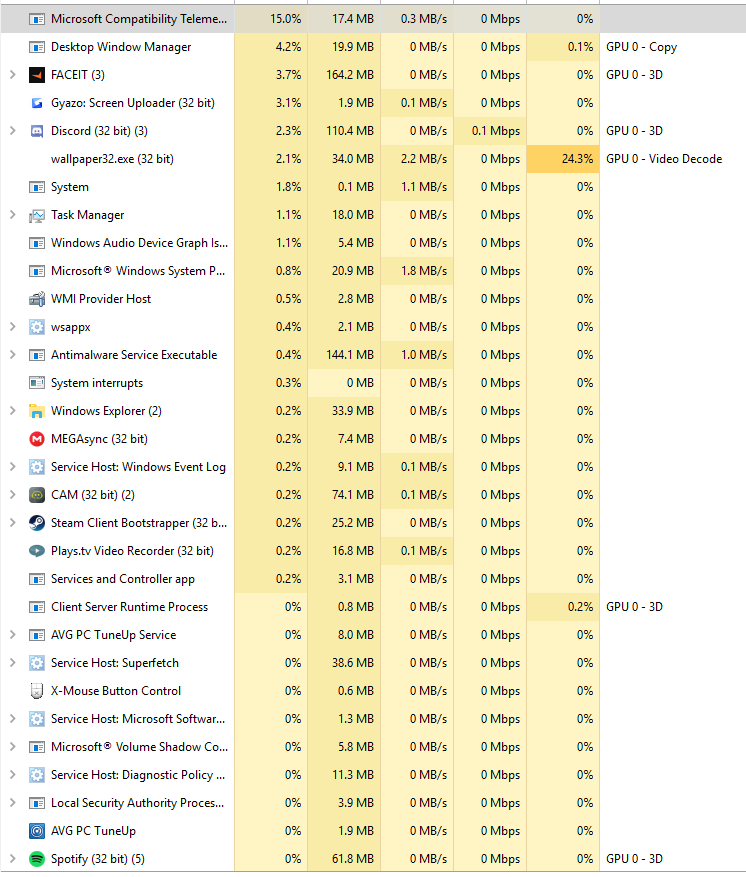The height and width of the screenshot is (877, 746).
Task: Select the CAM application icon
Action: 37,495
